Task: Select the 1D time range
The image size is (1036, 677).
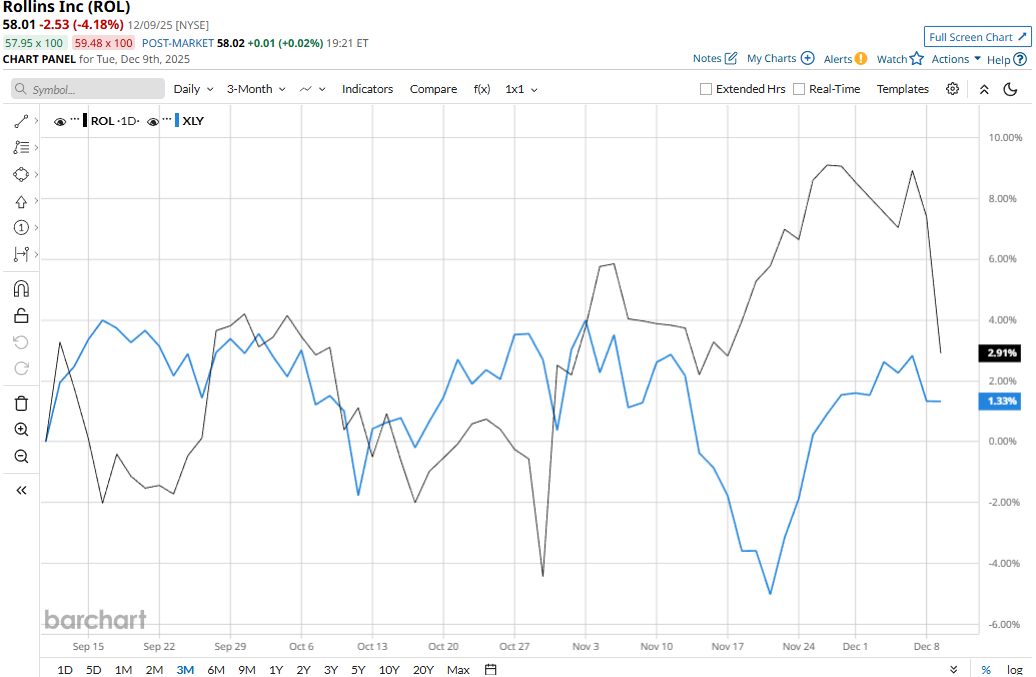Action: click(x=65, y=670)
